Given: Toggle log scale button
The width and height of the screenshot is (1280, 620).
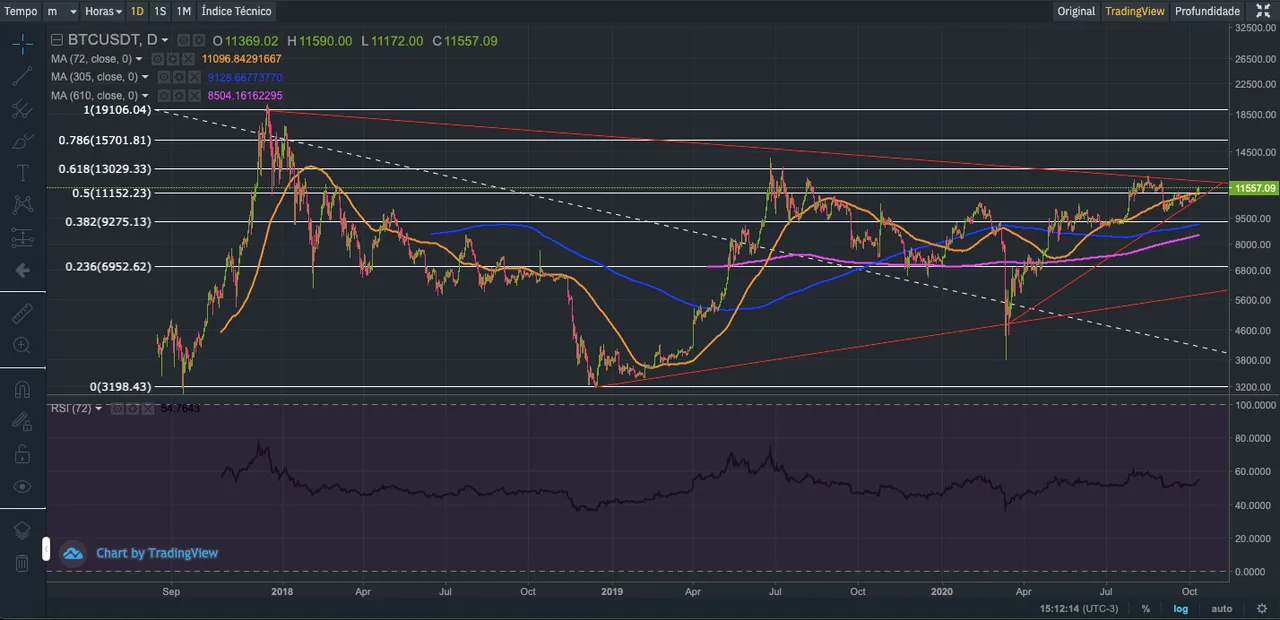Looking at the screenshot, I should coord(1181,608).
